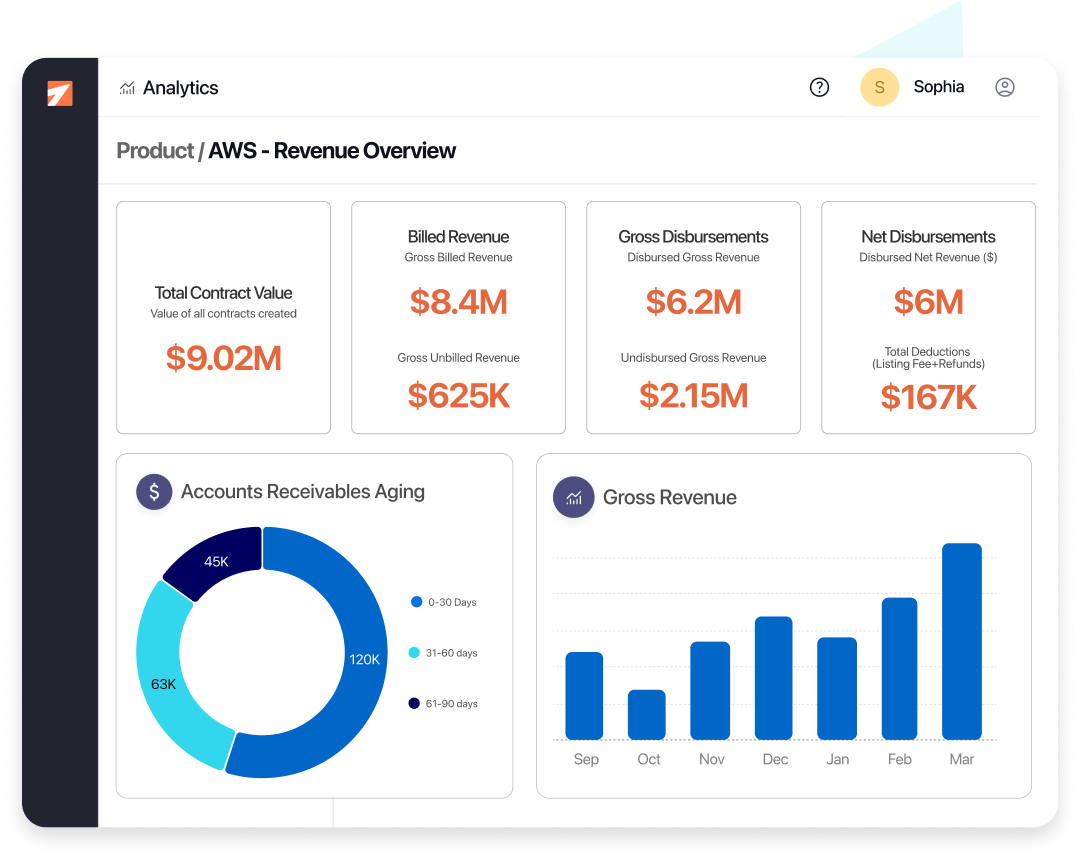The width and height of the screenshot is (1079, 857).
Task: Click the Nov bar in Gross Revenue chart
Action: pos(710,690)
